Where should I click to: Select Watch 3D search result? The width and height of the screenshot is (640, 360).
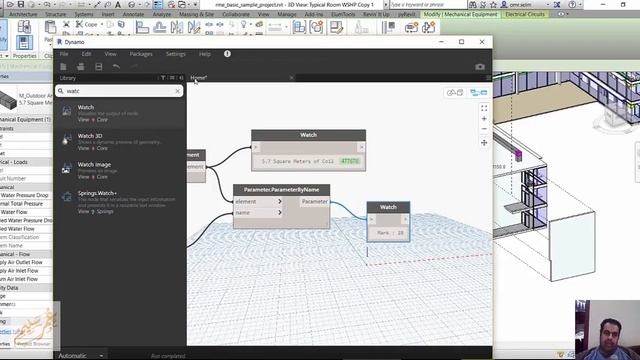[120, 142]
